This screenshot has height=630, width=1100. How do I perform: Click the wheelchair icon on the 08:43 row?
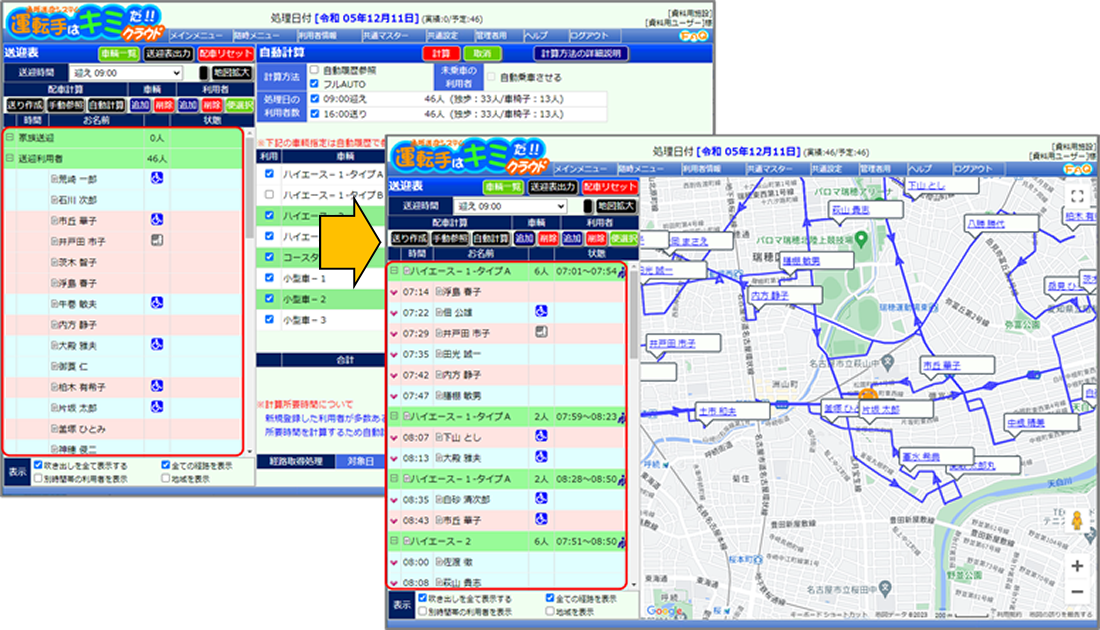[x=541, y=519]
